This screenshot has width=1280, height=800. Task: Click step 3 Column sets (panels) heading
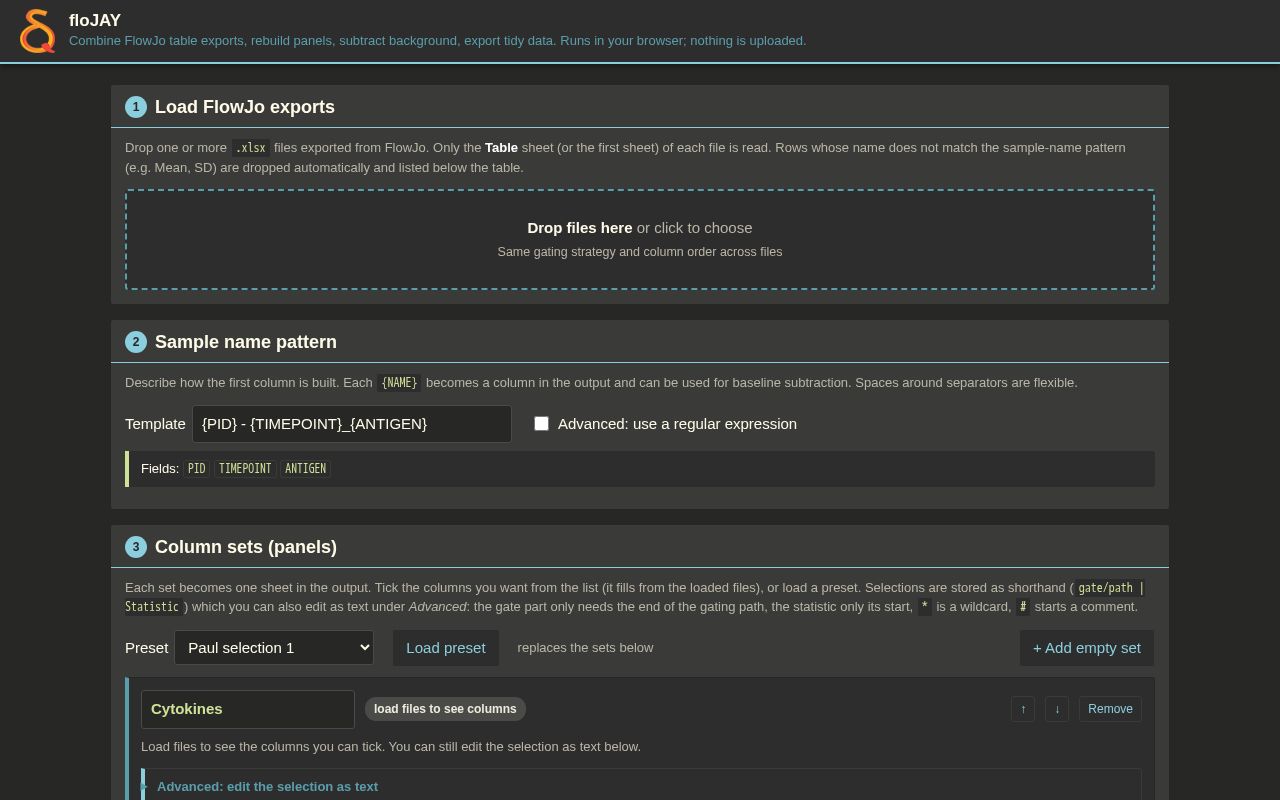point(246,547)
